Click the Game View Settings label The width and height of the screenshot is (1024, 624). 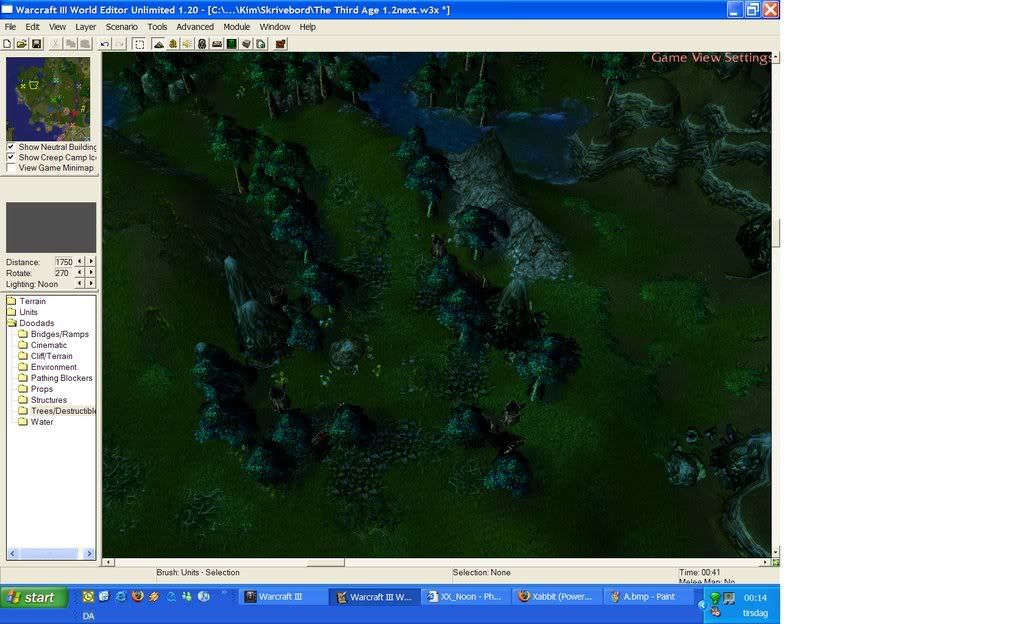[710, 57]
